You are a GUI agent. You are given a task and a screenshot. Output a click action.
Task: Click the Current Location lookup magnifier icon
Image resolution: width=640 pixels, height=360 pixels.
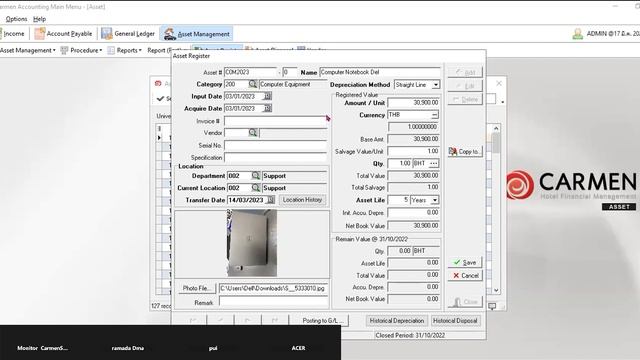[x=256, y=188]
